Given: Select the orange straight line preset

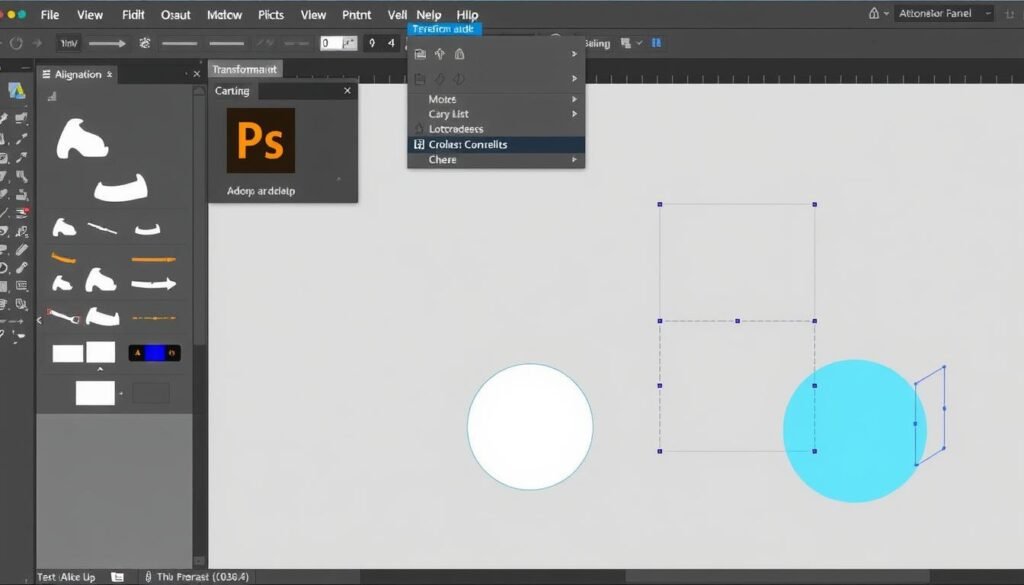Looking at the screenshot, I should point(153,259).
